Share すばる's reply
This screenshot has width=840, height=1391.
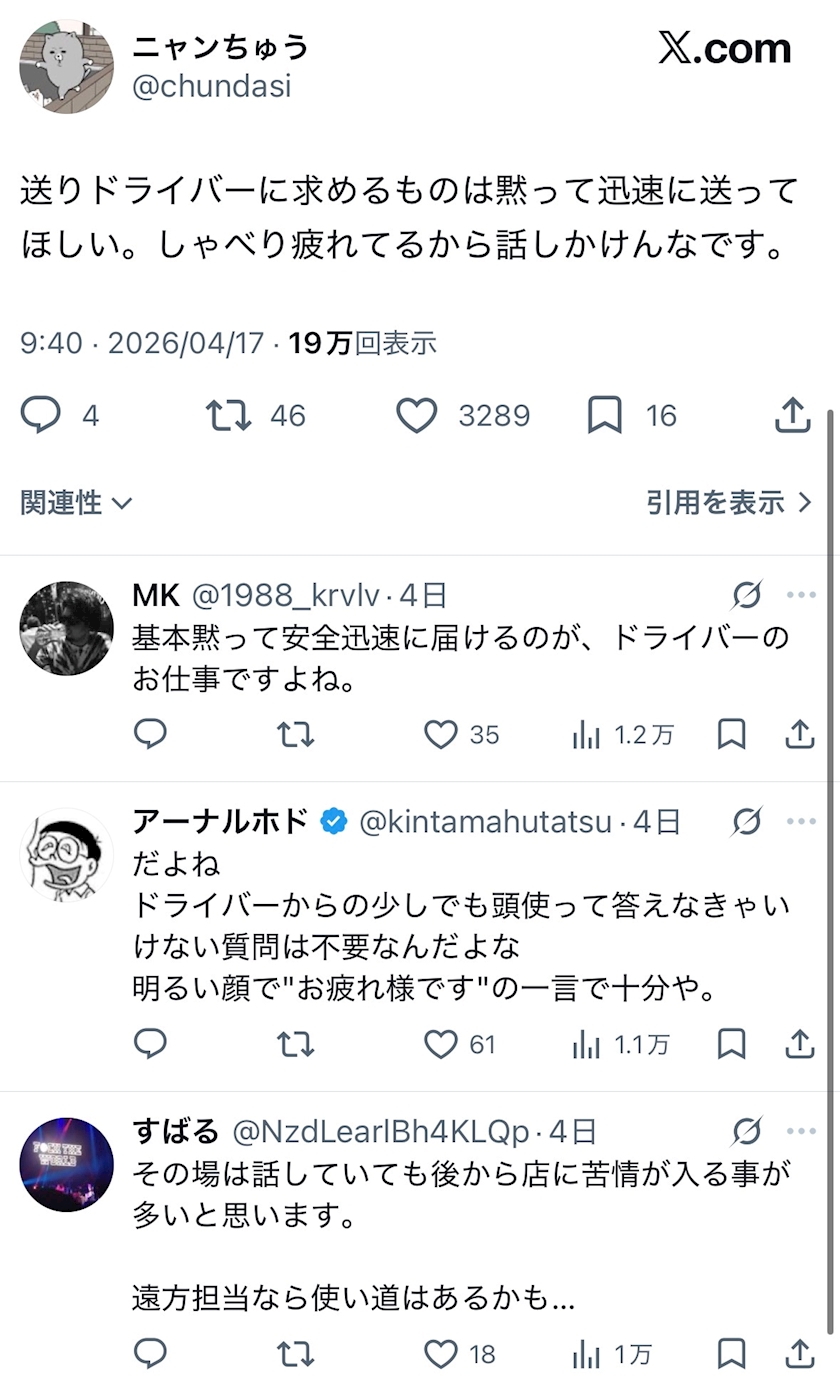[799, 1354]
